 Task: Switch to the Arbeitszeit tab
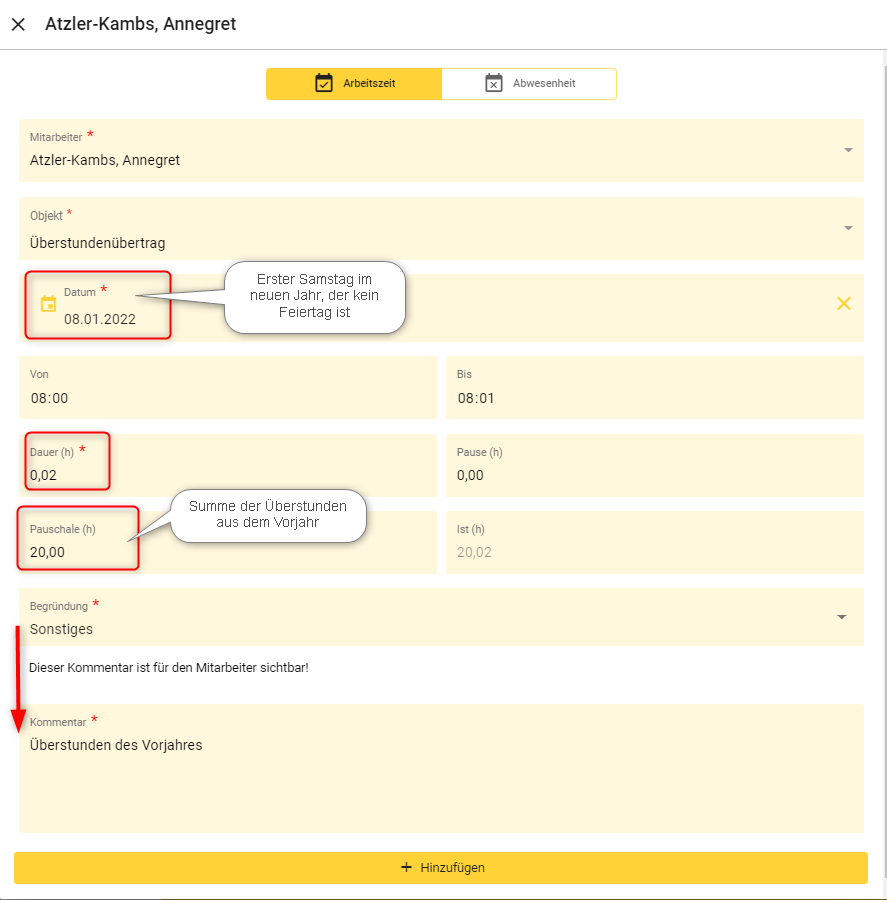[x=354, y=84]
